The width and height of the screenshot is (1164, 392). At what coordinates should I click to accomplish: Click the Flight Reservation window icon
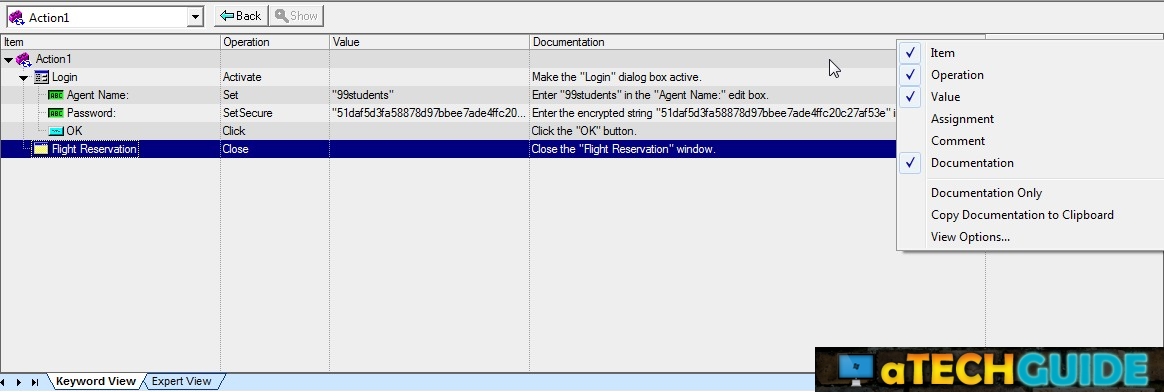(40, 148)
